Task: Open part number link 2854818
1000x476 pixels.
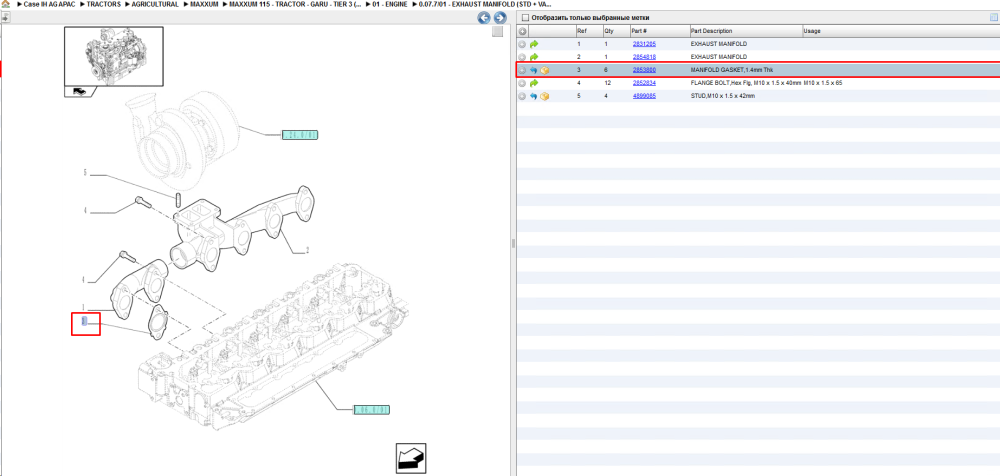Action: click(644, 57)
